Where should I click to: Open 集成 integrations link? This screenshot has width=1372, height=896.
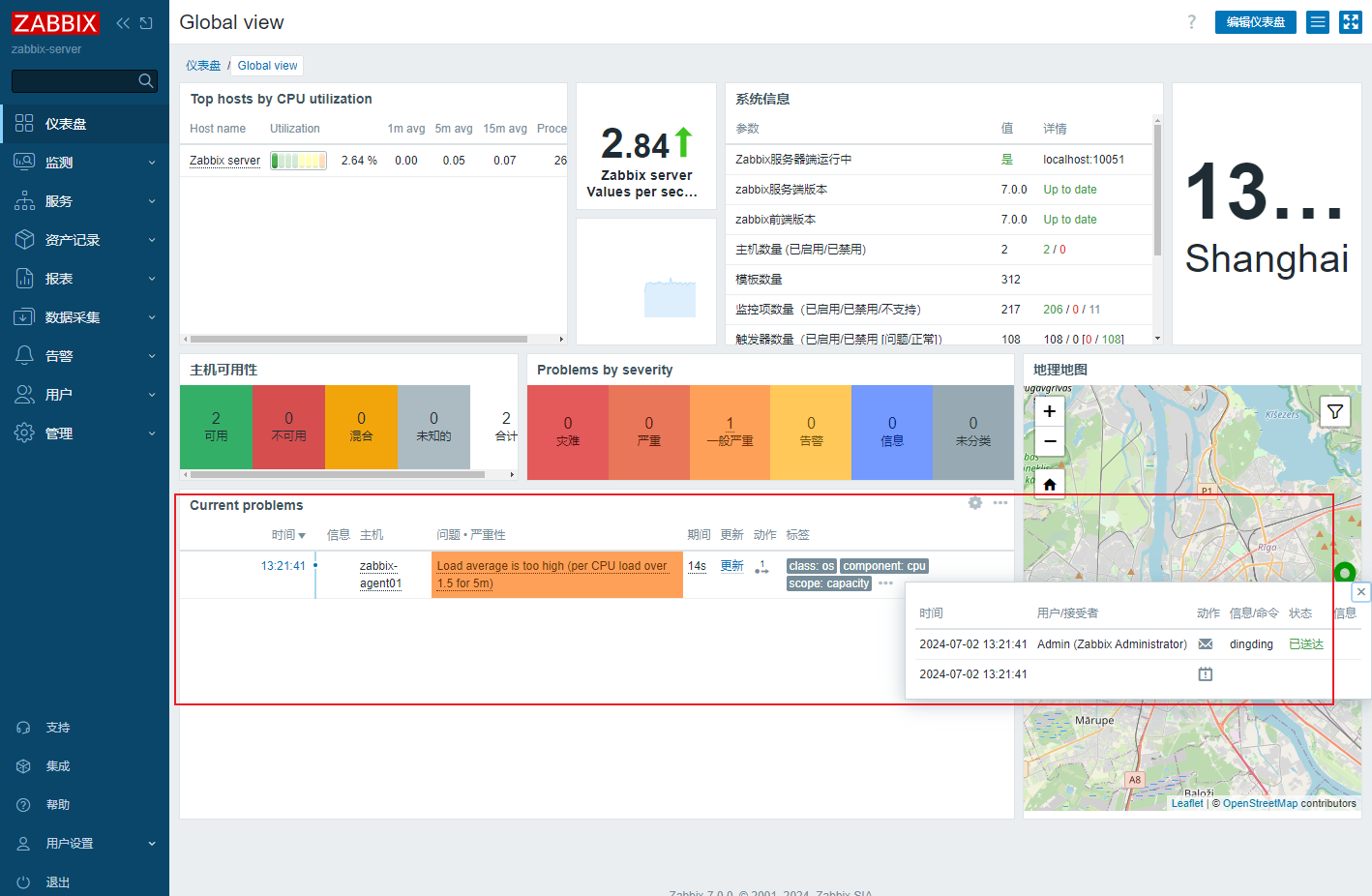point(84,766)
